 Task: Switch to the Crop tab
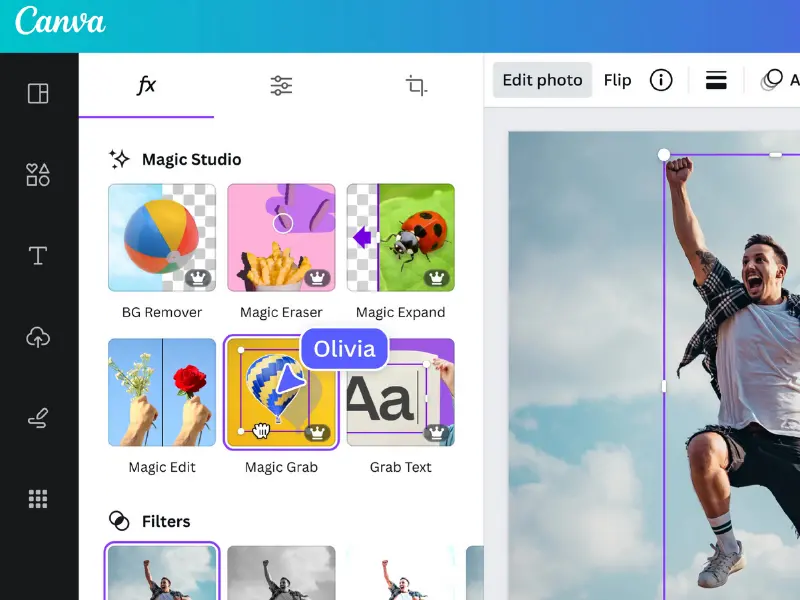pos(416,86)
